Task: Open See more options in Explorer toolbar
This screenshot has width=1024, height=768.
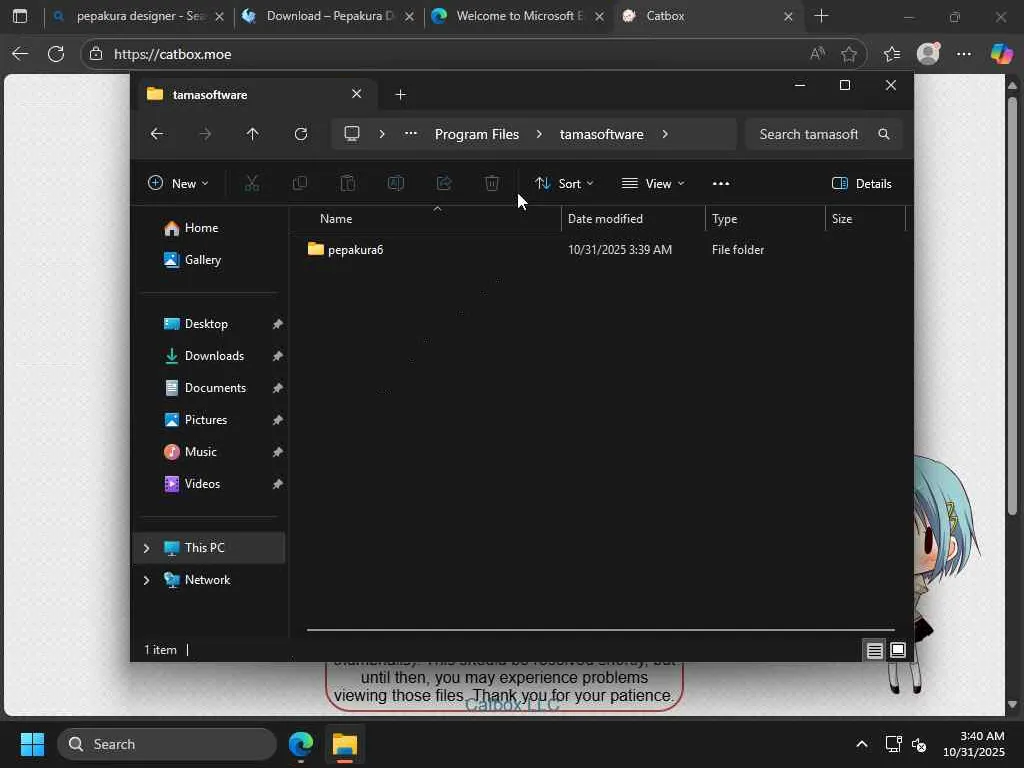Action: coord(721,184)
